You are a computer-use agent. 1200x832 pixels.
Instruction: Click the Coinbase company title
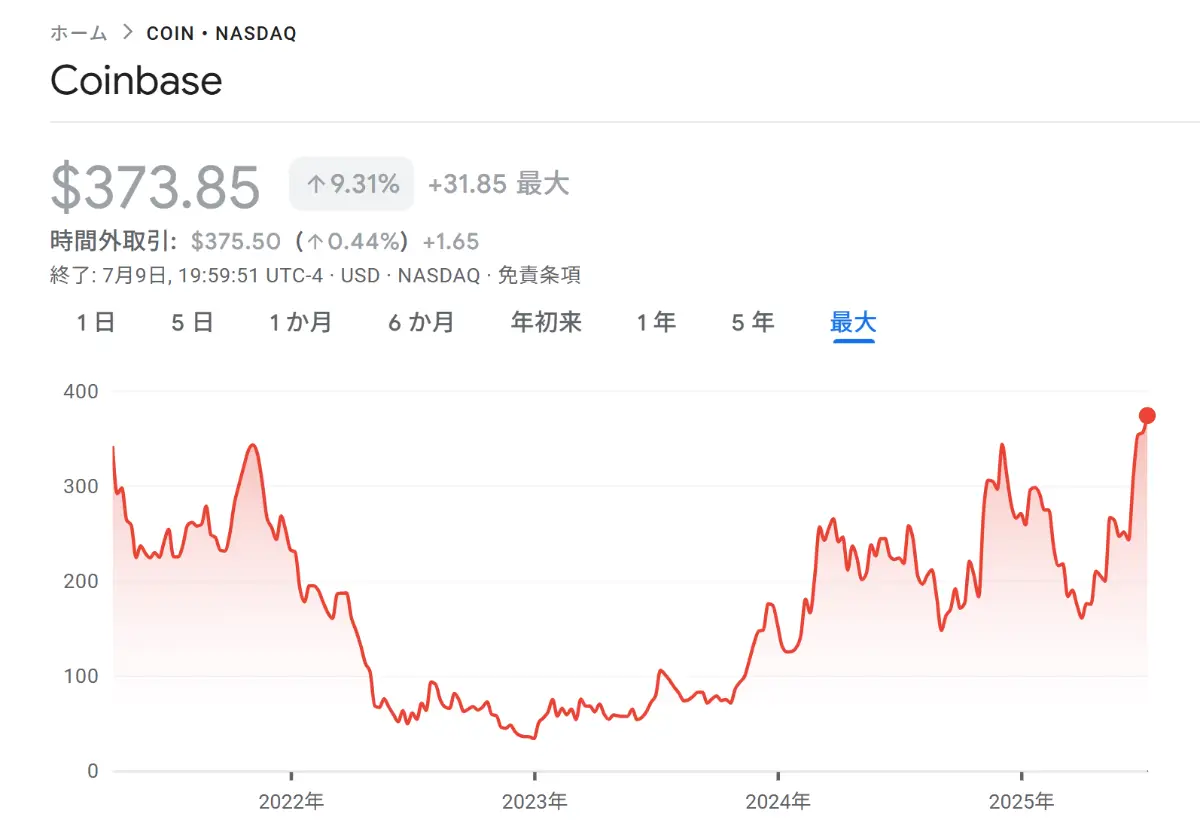[136, 80]
